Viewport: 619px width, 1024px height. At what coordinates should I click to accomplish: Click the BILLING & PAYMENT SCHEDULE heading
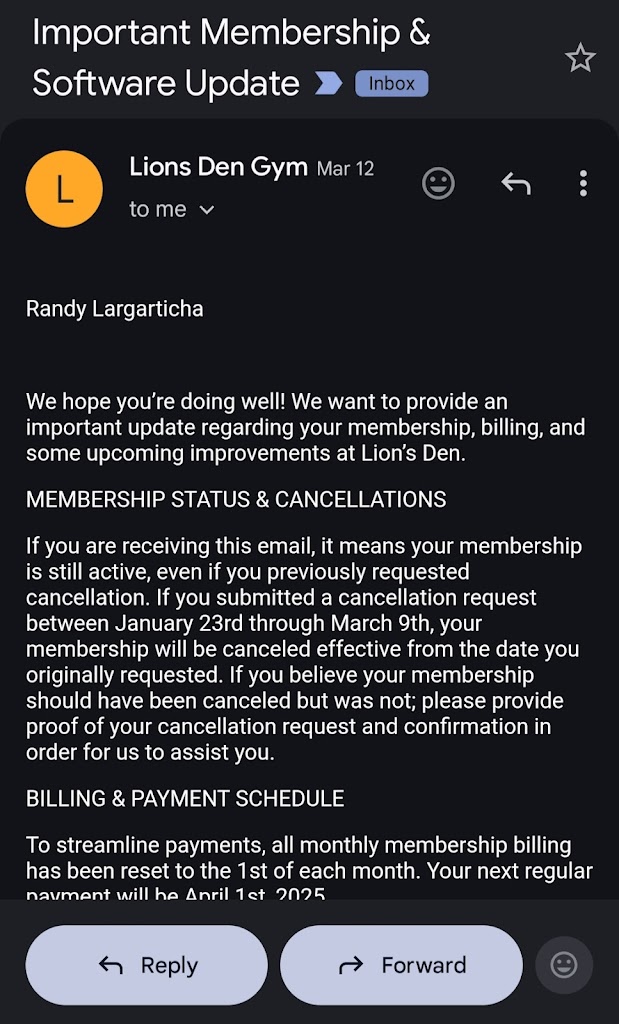185,798
